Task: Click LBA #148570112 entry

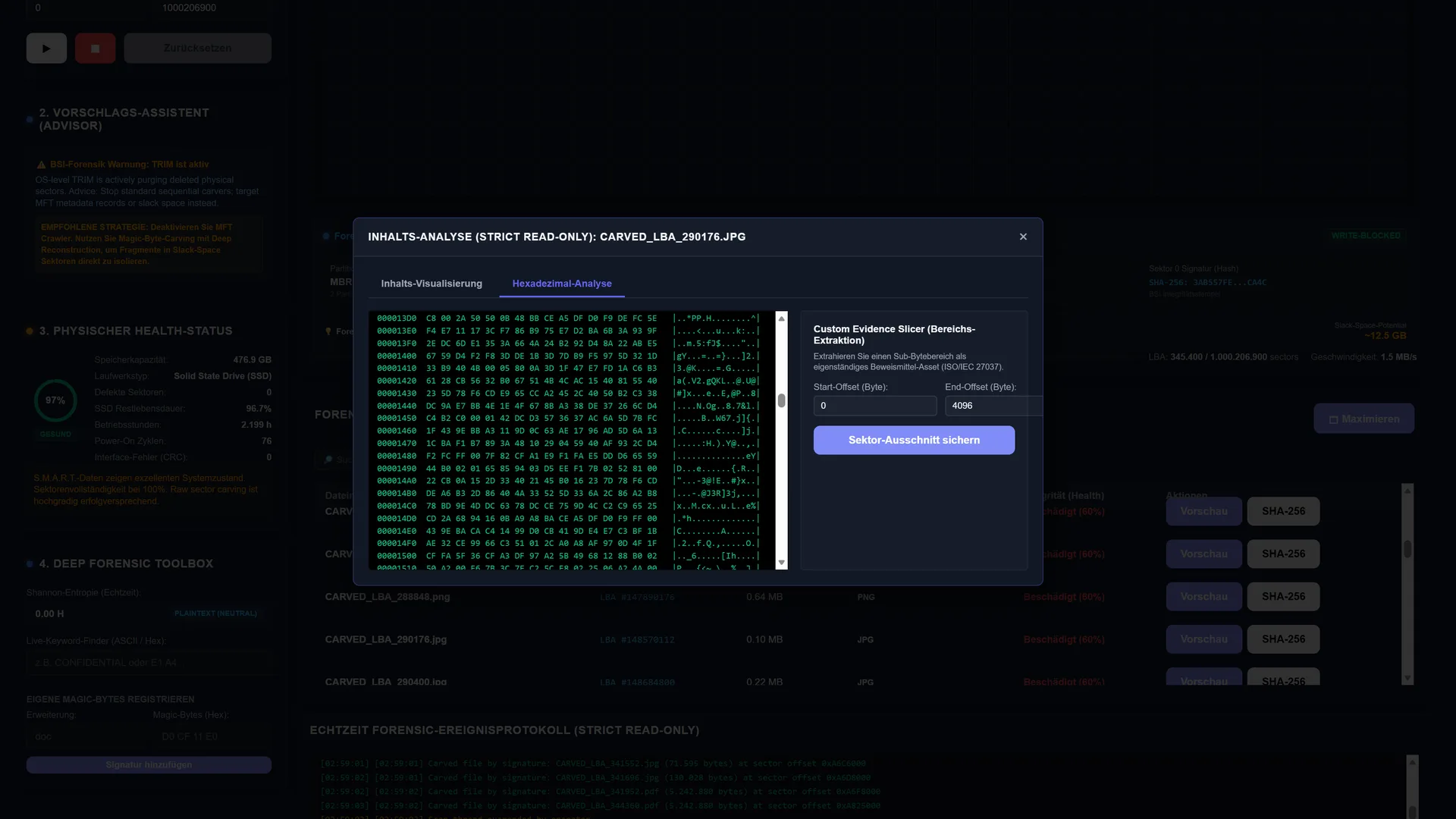Action: click(x=637, y=640)
